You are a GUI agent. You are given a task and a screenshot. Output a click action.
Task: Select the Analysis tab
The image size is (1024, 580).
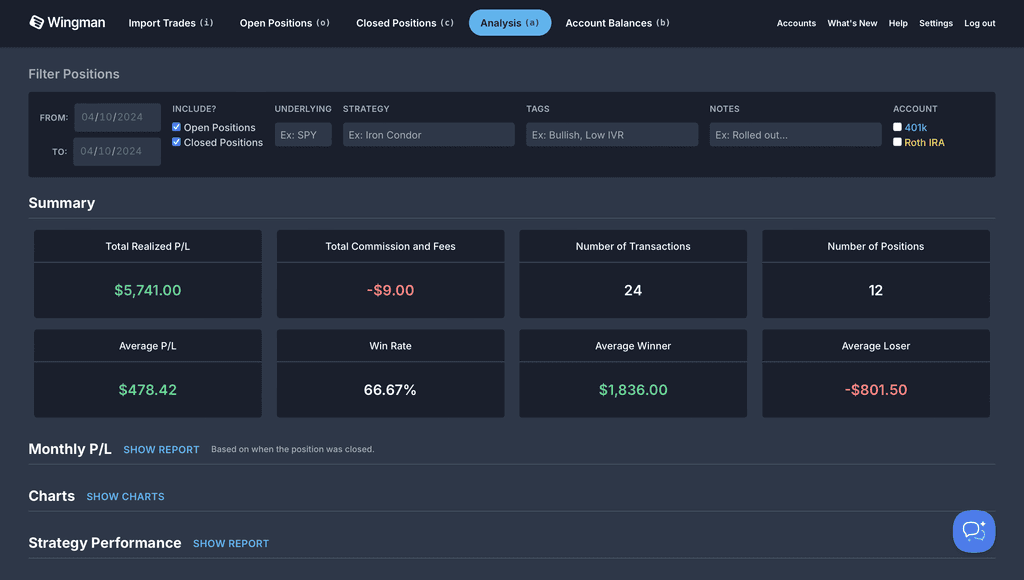tap(510, 22)
